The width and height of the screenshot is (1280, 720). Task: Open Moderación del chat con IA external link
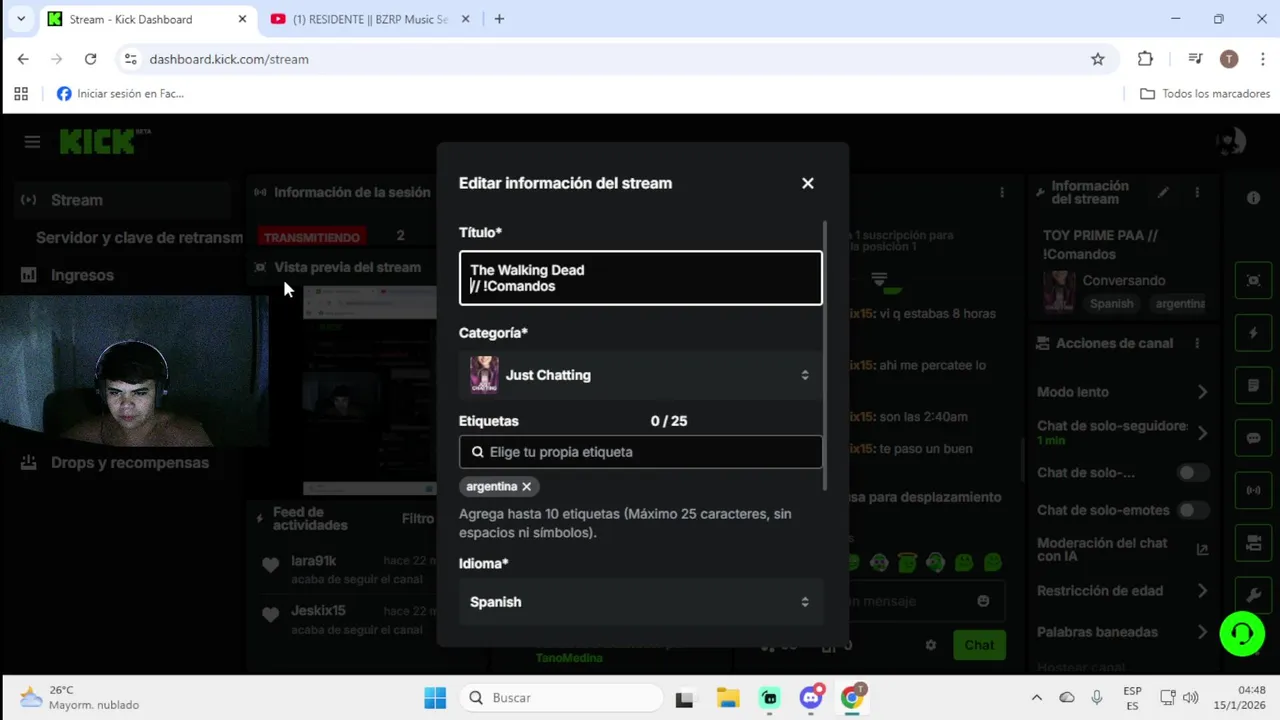(x=1202, y=549)
